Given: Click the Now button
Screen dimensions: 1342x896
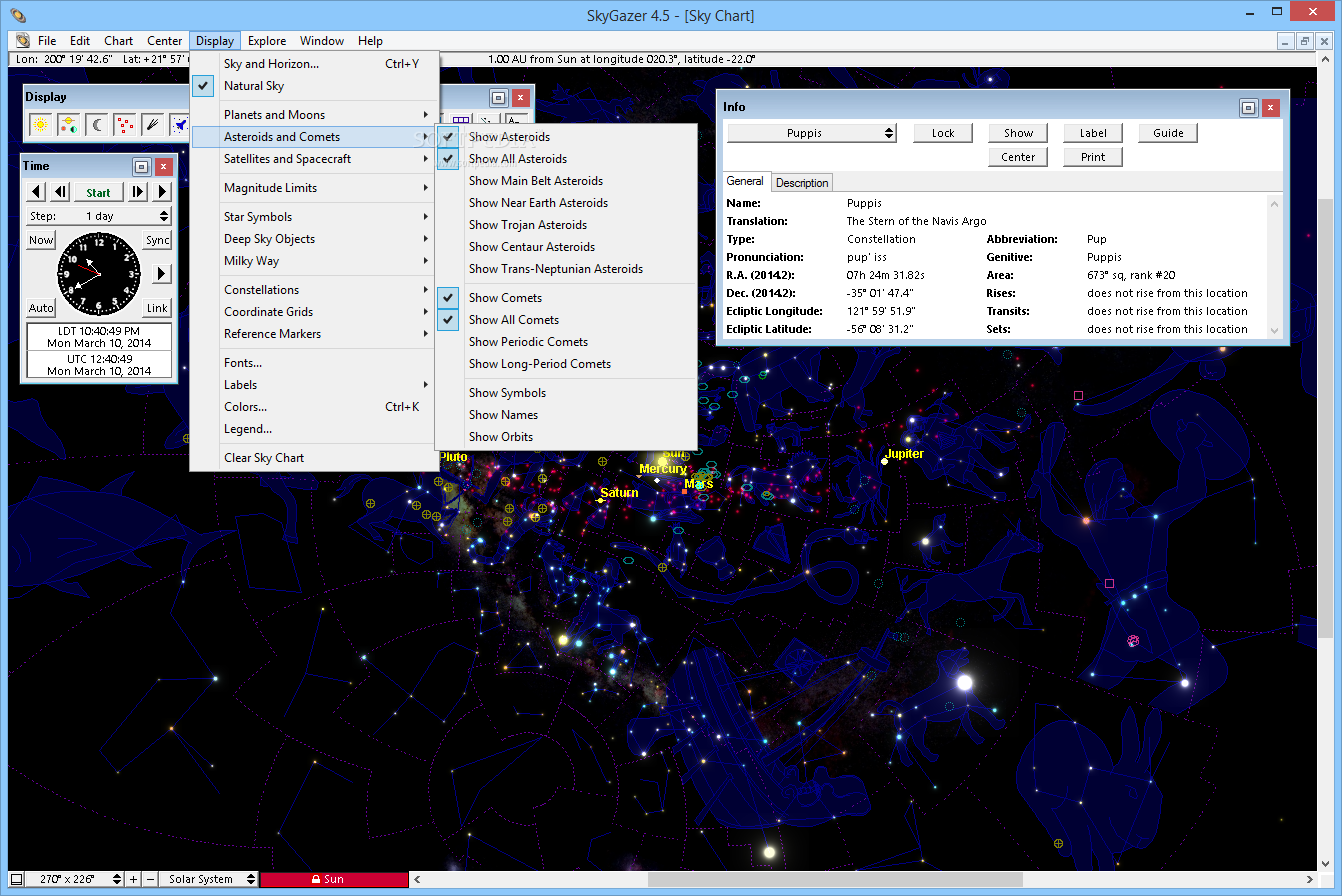Looking at the screenshot, I should pyautogui.click(x=41, y=240).
